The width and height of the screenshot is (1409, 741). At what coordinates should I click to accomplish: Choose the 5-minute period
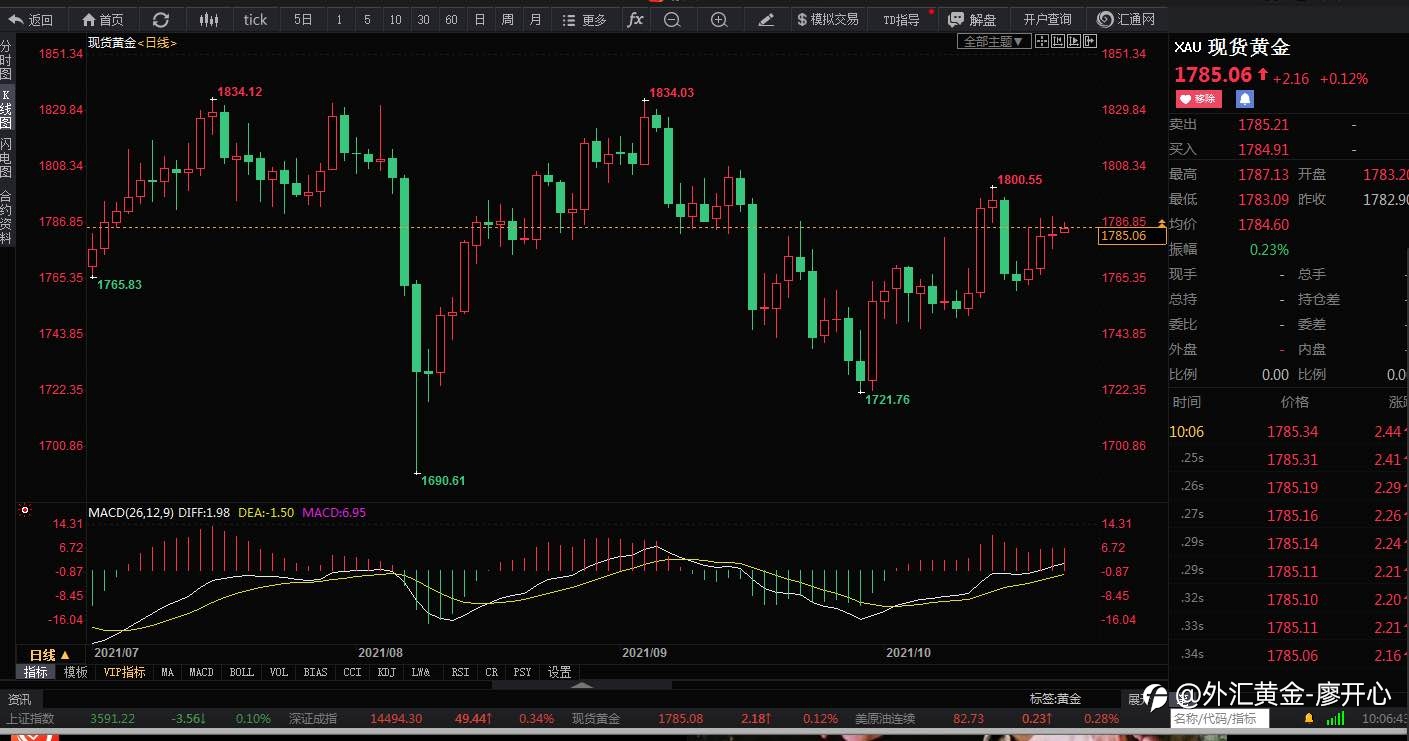coord(367,19)
